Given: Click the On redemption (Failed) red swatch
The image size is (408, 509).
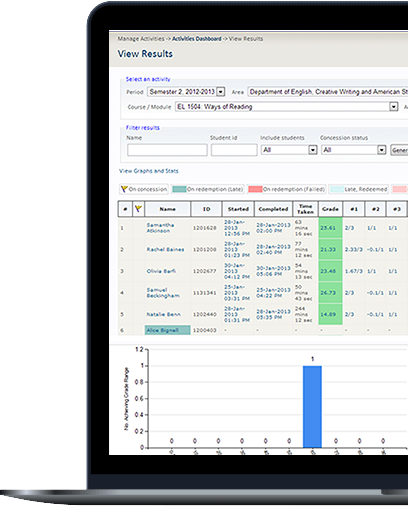Looking at the screenshot, I should click(x=255, y=189).
